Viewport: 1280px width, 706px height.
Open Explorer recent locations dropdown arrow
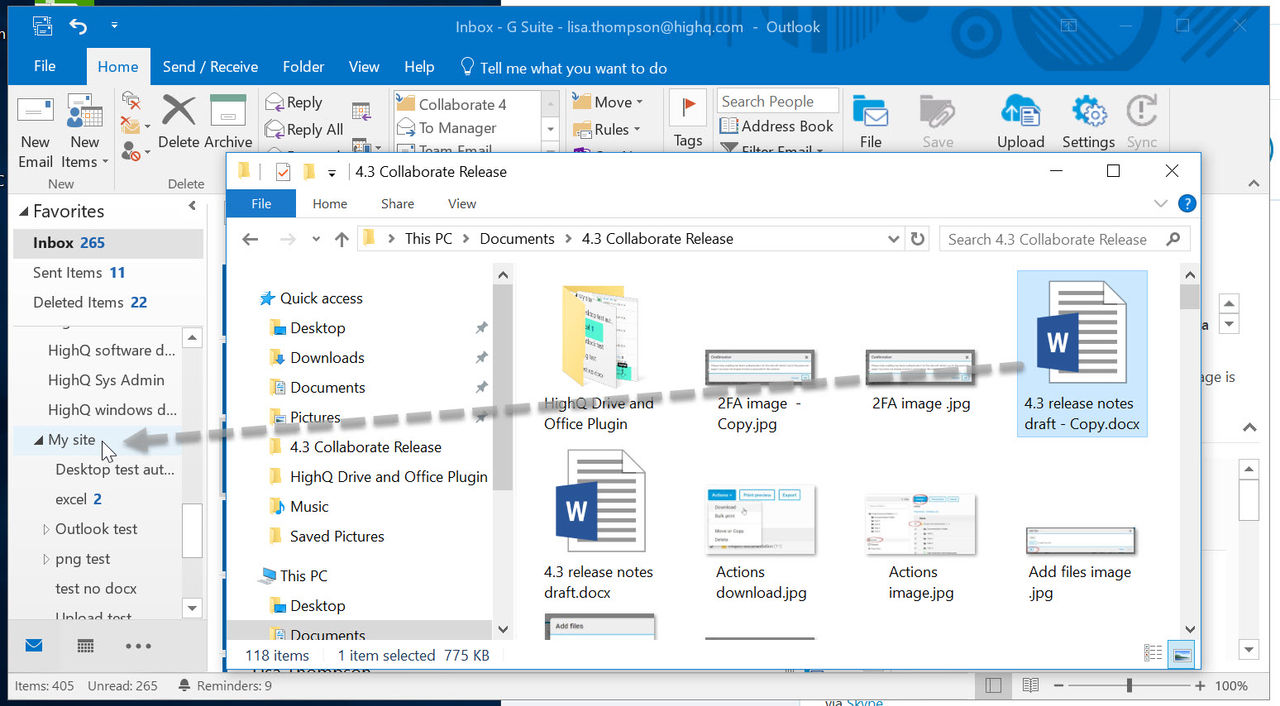[316, 239]
